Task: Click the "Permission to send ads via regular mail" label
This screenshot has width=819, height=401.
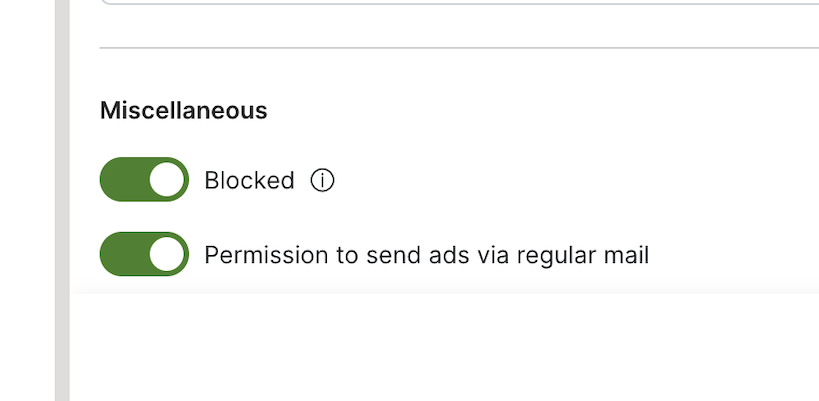Action: tap(426, 255)
